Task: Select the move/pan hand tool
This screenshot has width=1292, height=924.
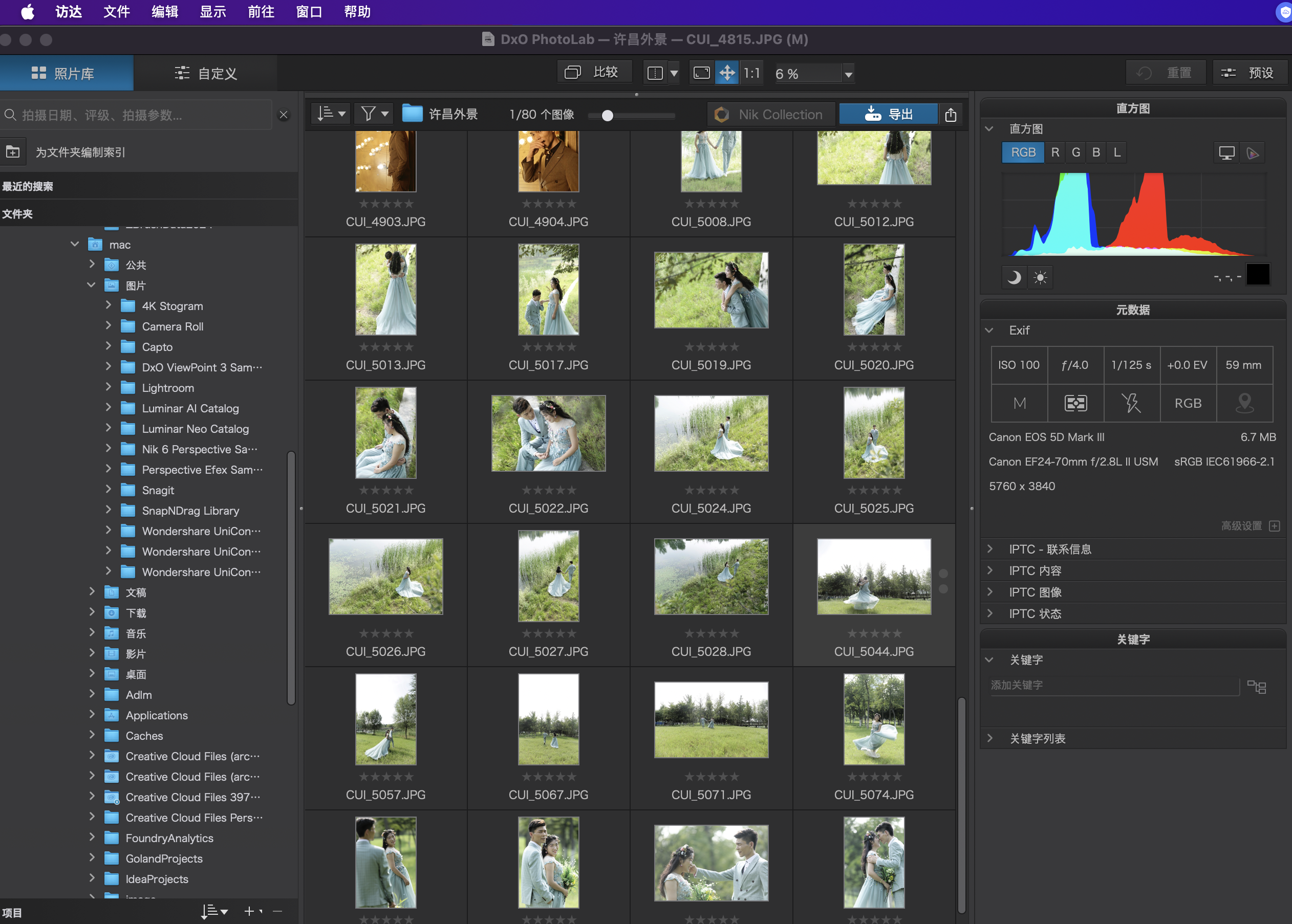Action: pyautogui.click(x=727, y=73)
